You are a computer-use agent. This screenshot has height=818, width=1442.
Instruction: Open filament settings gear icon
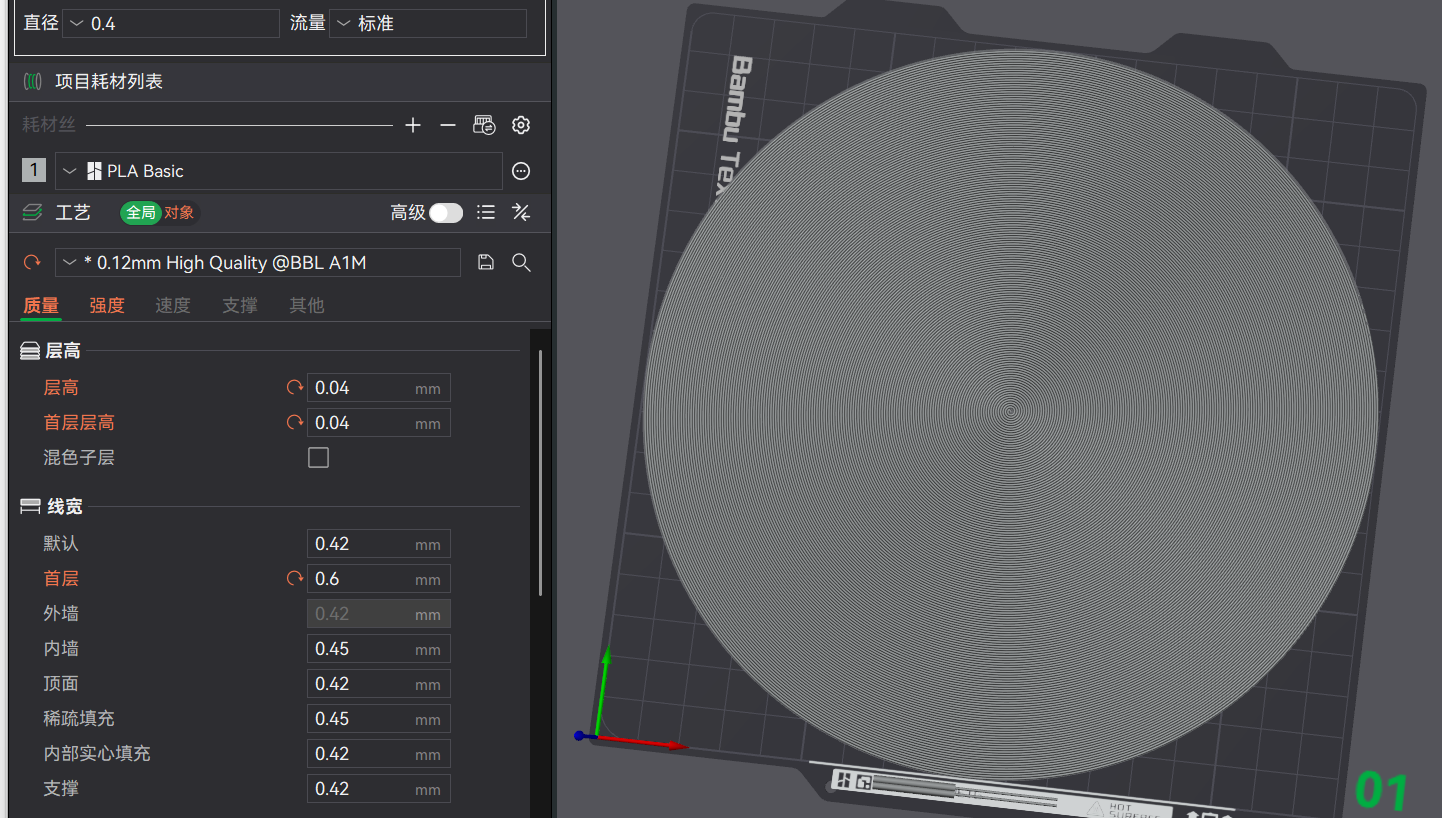pos(520,125)
